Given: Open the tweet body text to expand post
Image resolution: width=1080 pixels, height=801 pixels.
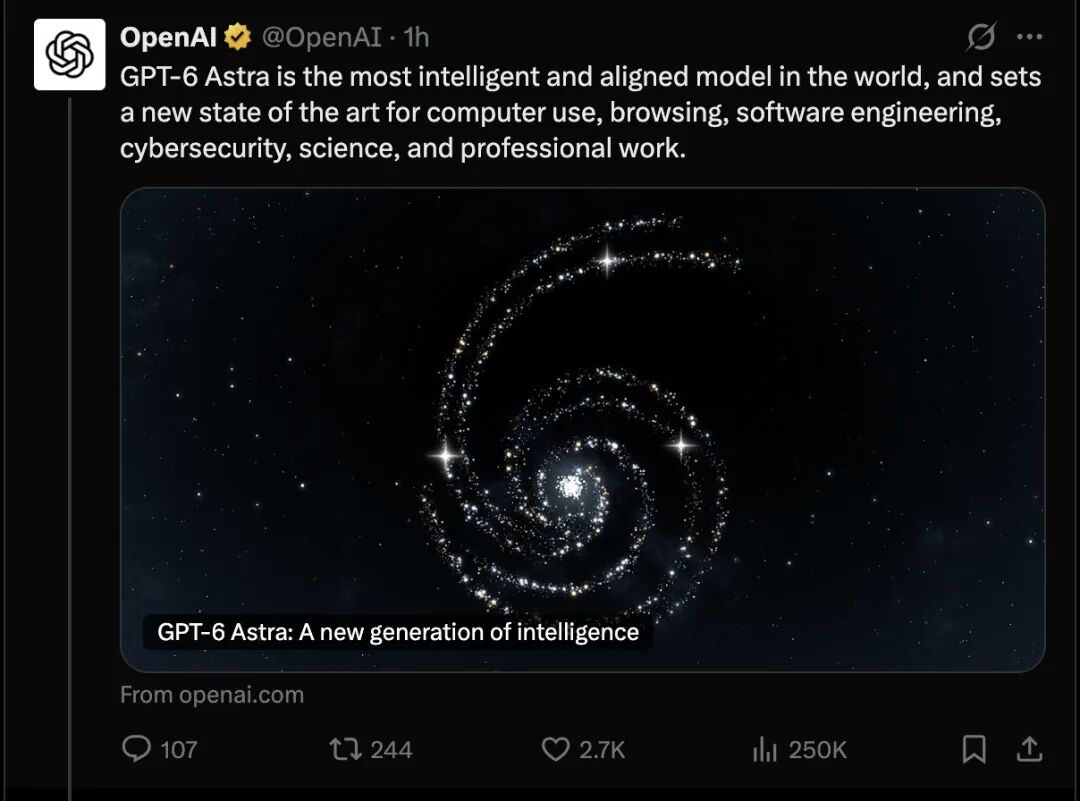Looking at the screenshot, I should click(x=581, y=112).
